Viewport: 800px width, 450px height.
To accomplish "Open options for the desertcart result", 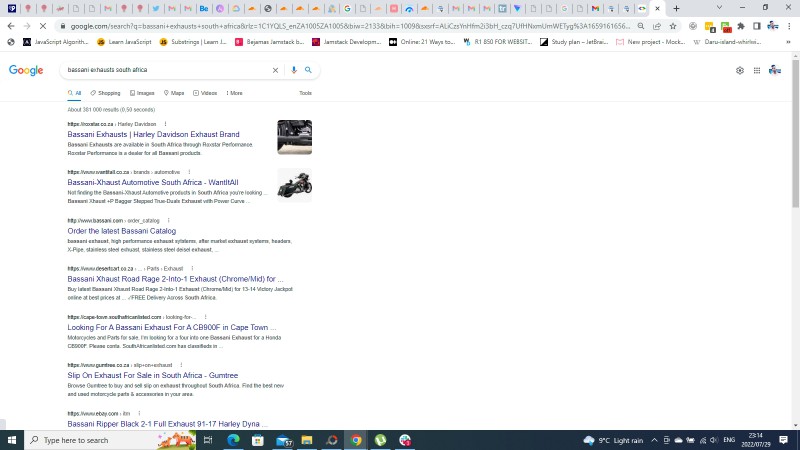I will [x=192, y=268].
